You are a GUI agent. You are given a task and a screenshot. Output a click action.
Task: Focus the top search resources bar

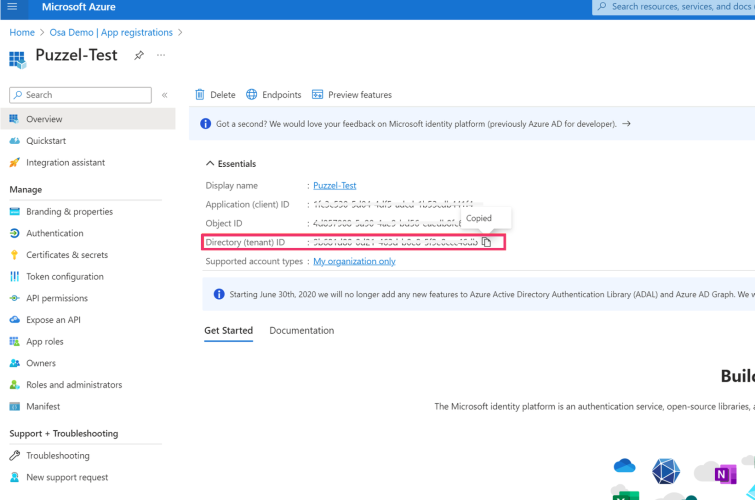pos(675,7)
